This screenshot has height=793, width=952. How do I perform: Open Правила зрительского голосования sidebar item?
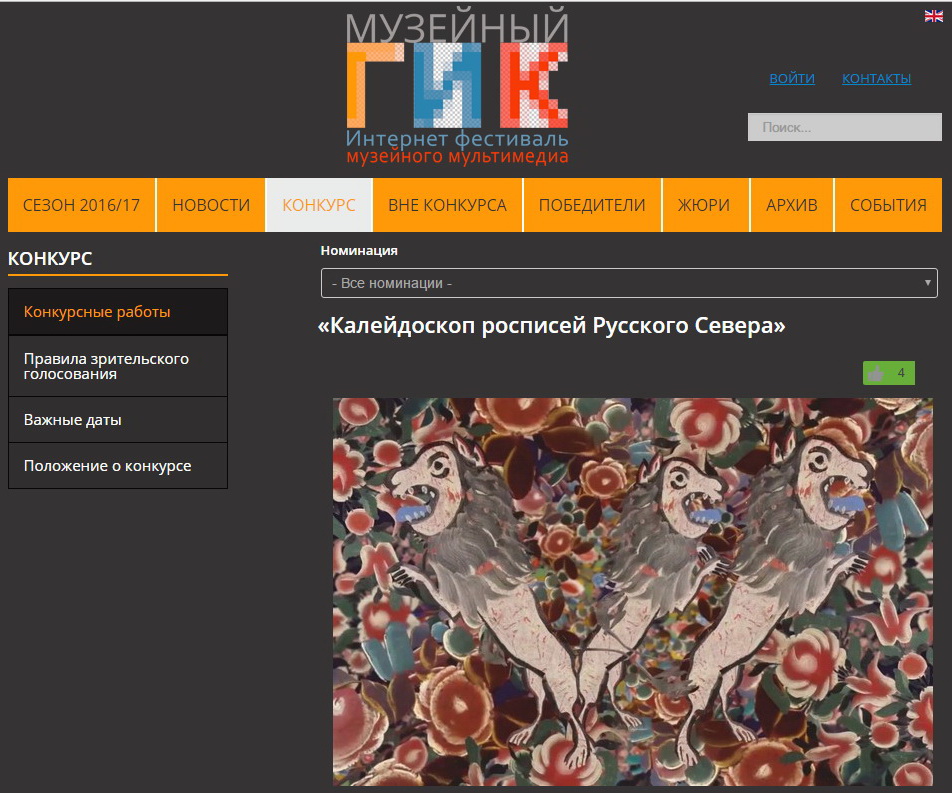pyautogui.click(x=118, y=366)
